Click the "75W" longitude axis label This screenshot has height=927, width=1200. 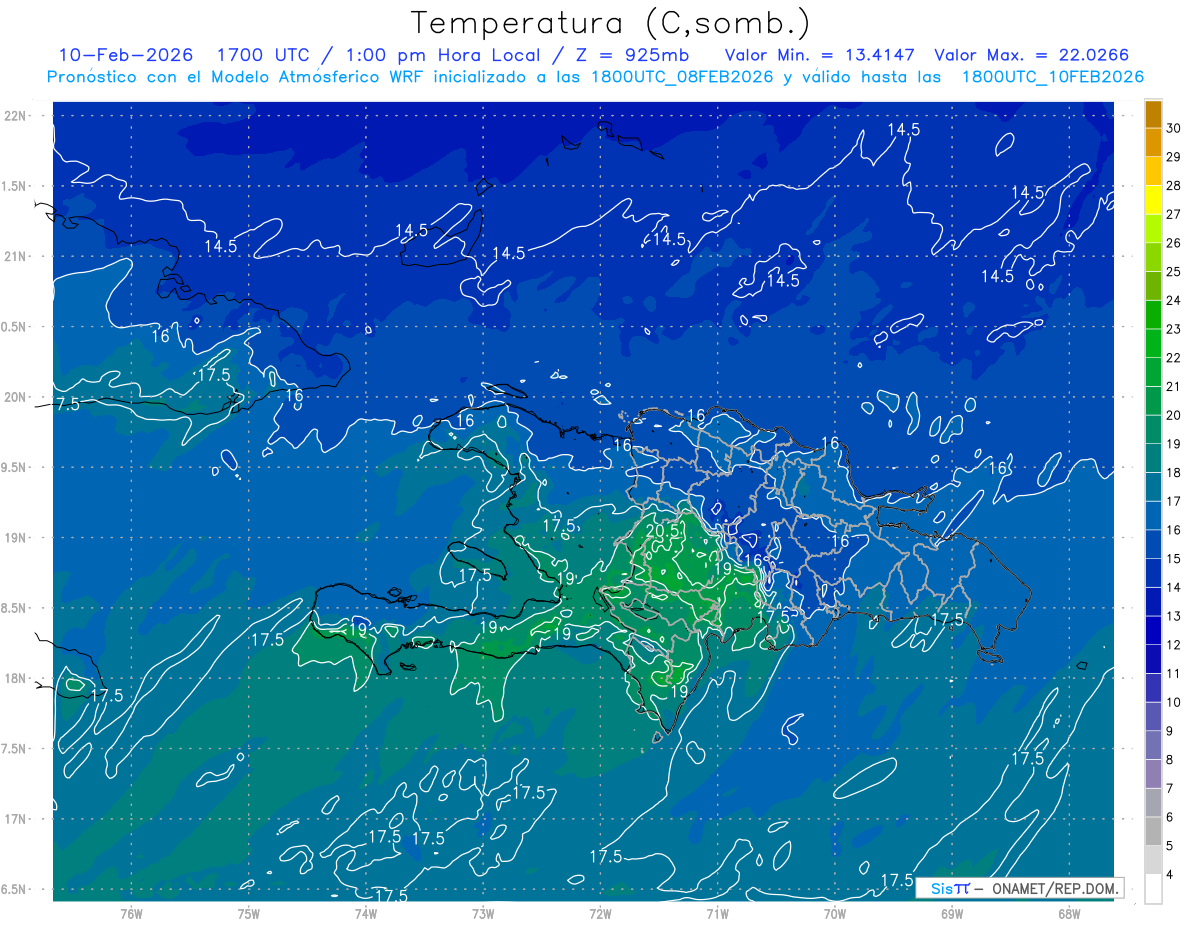[249, 914]
